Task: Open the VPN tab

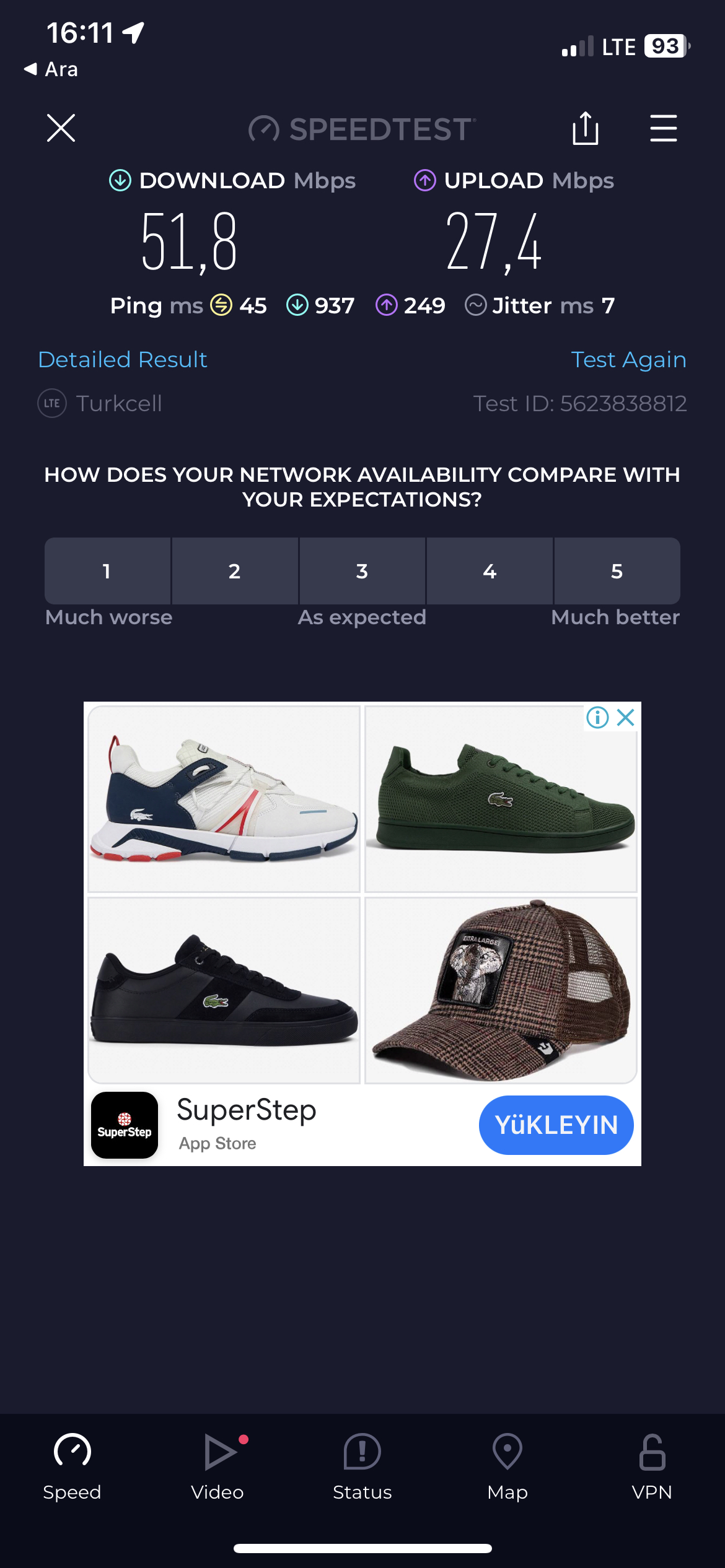Action: (x=652, y=1467)
